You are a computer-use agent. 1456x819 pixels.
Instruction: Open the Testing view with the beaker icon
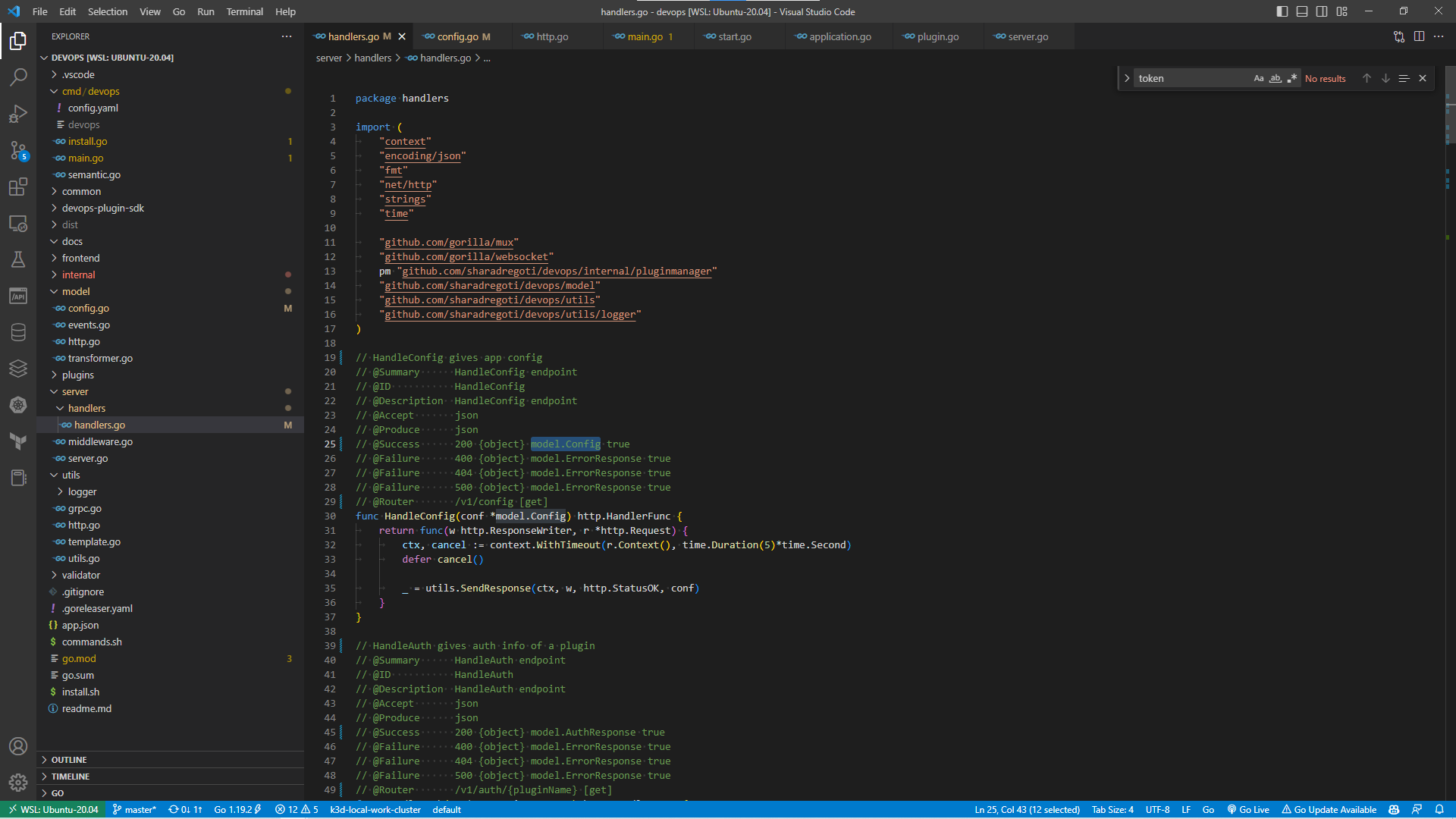18,259
